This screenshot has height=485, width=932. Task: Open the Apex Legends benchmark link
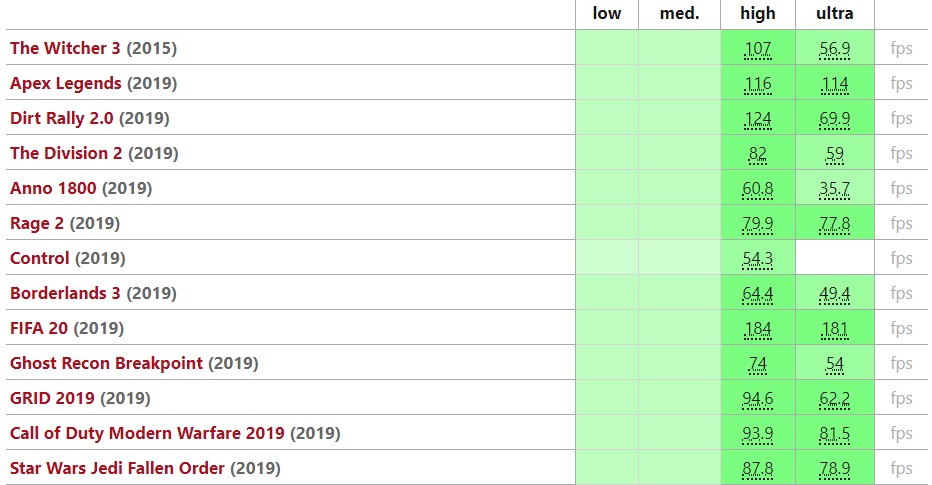click(x=65, y=83)
